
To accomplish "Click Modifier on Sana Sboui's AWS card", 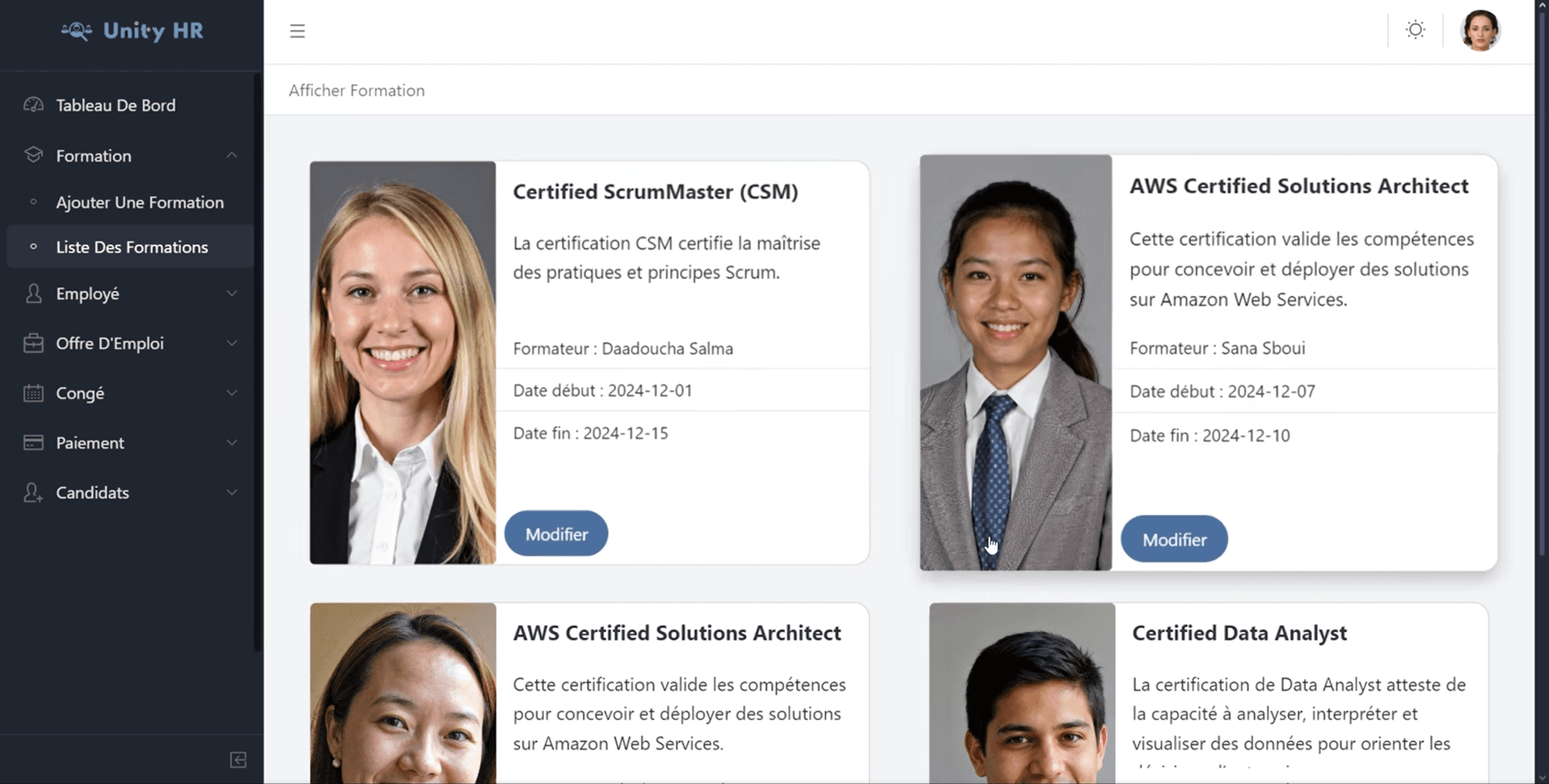I will pos(1174,539).
